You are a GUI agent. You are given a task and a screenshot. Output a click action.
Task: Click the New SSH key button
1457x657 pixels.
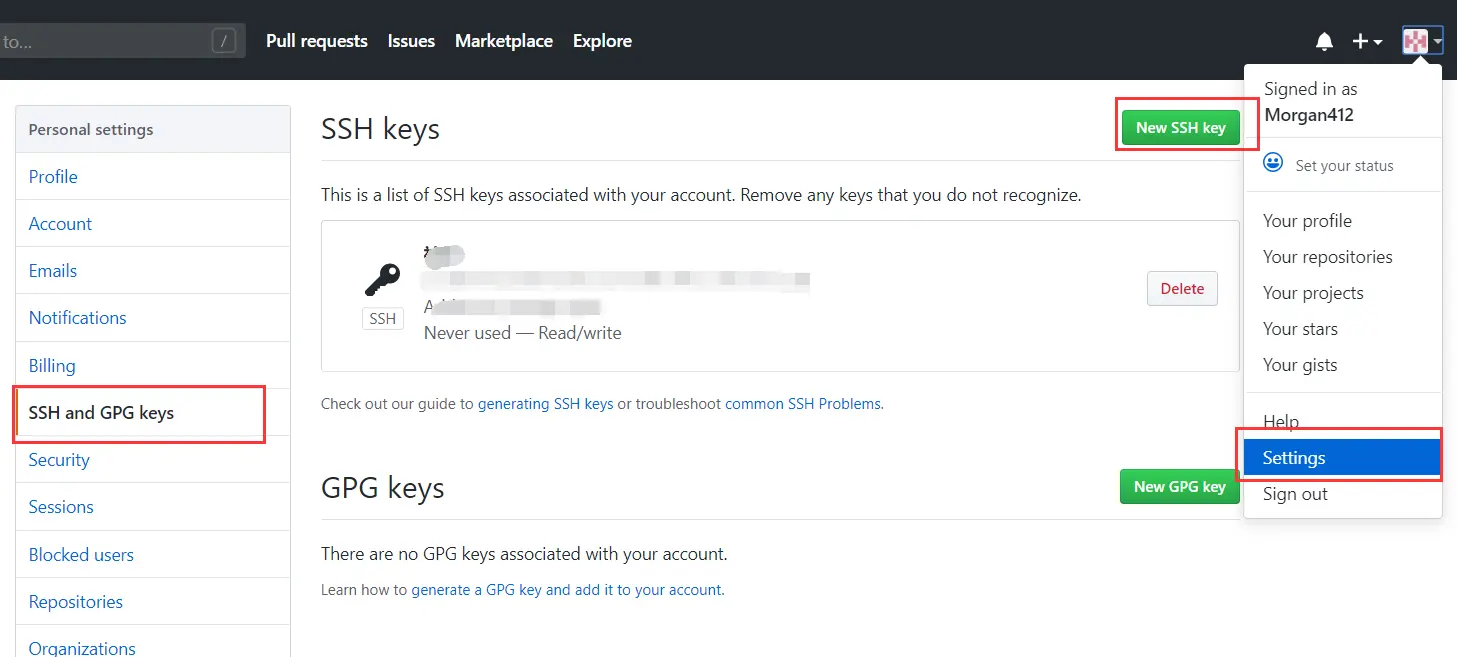(1180, 128)
